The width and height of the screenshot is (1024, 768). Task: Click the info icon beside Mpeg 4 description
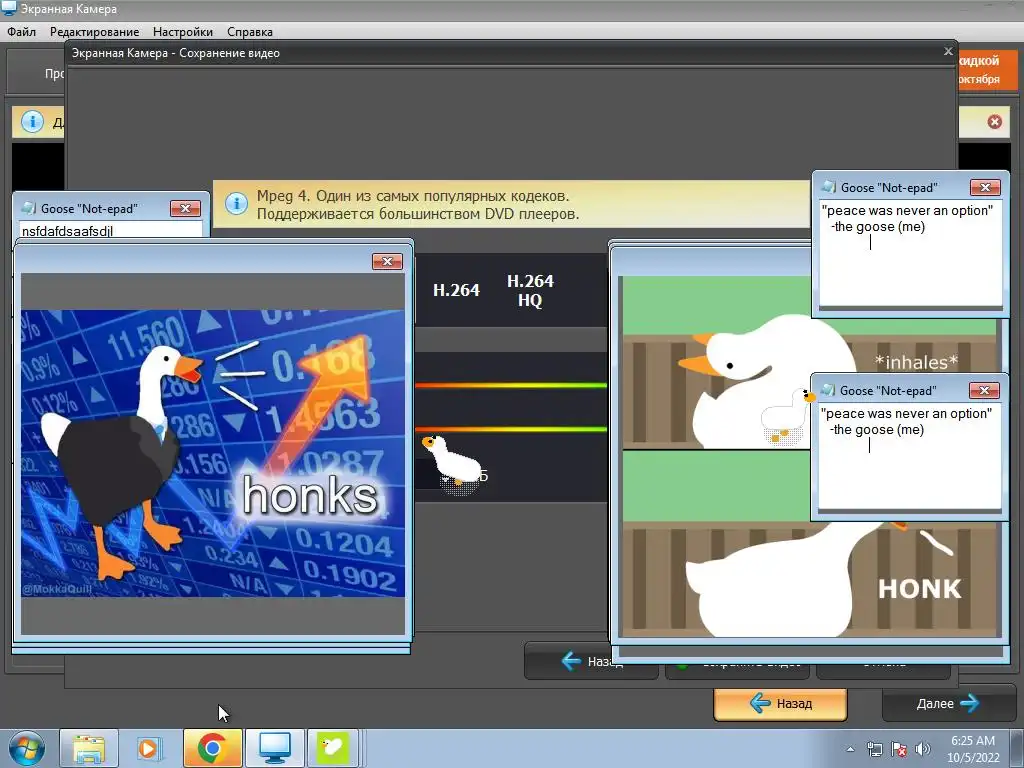(236, 204)
